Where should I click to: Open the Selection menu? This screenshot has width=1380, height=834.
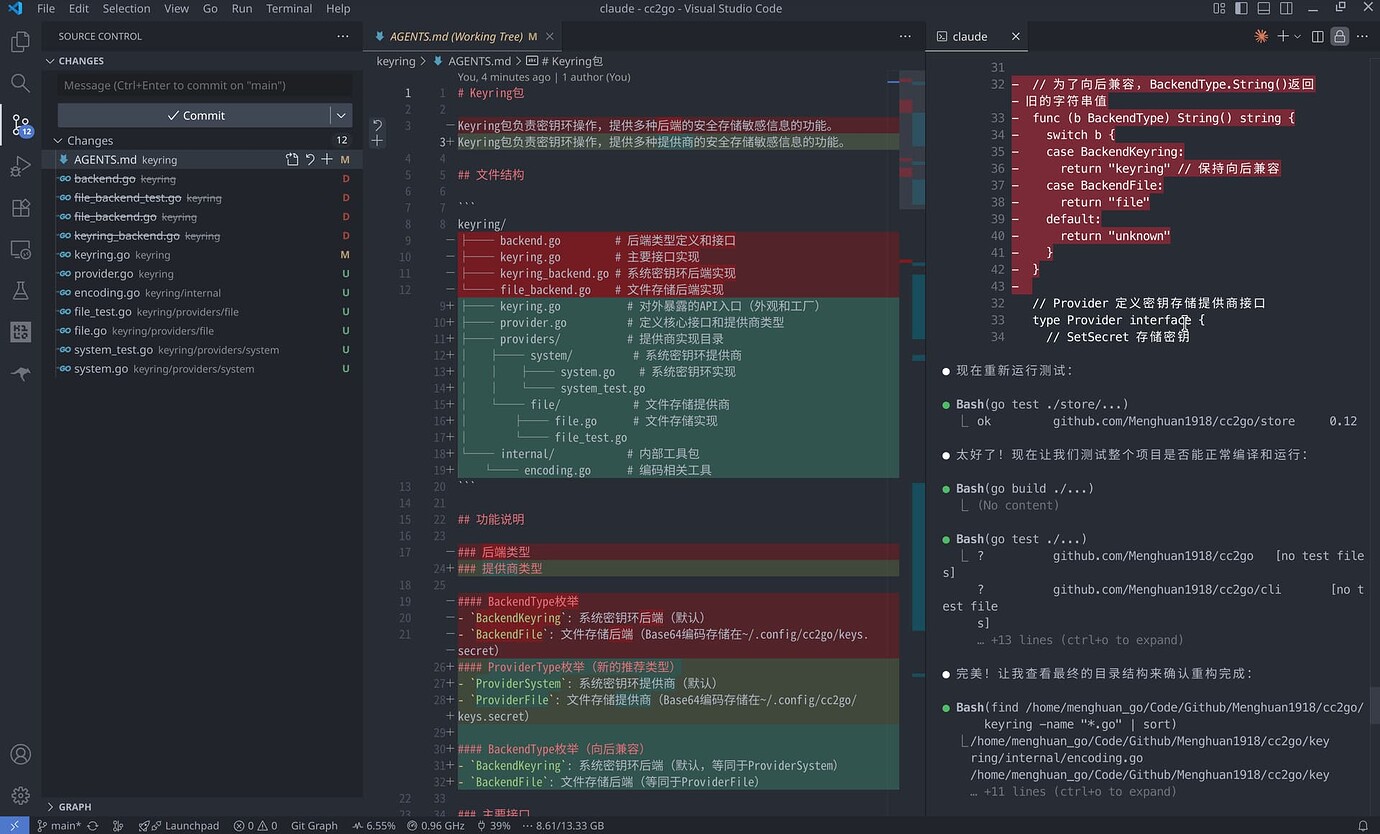[x=126, y=8]
